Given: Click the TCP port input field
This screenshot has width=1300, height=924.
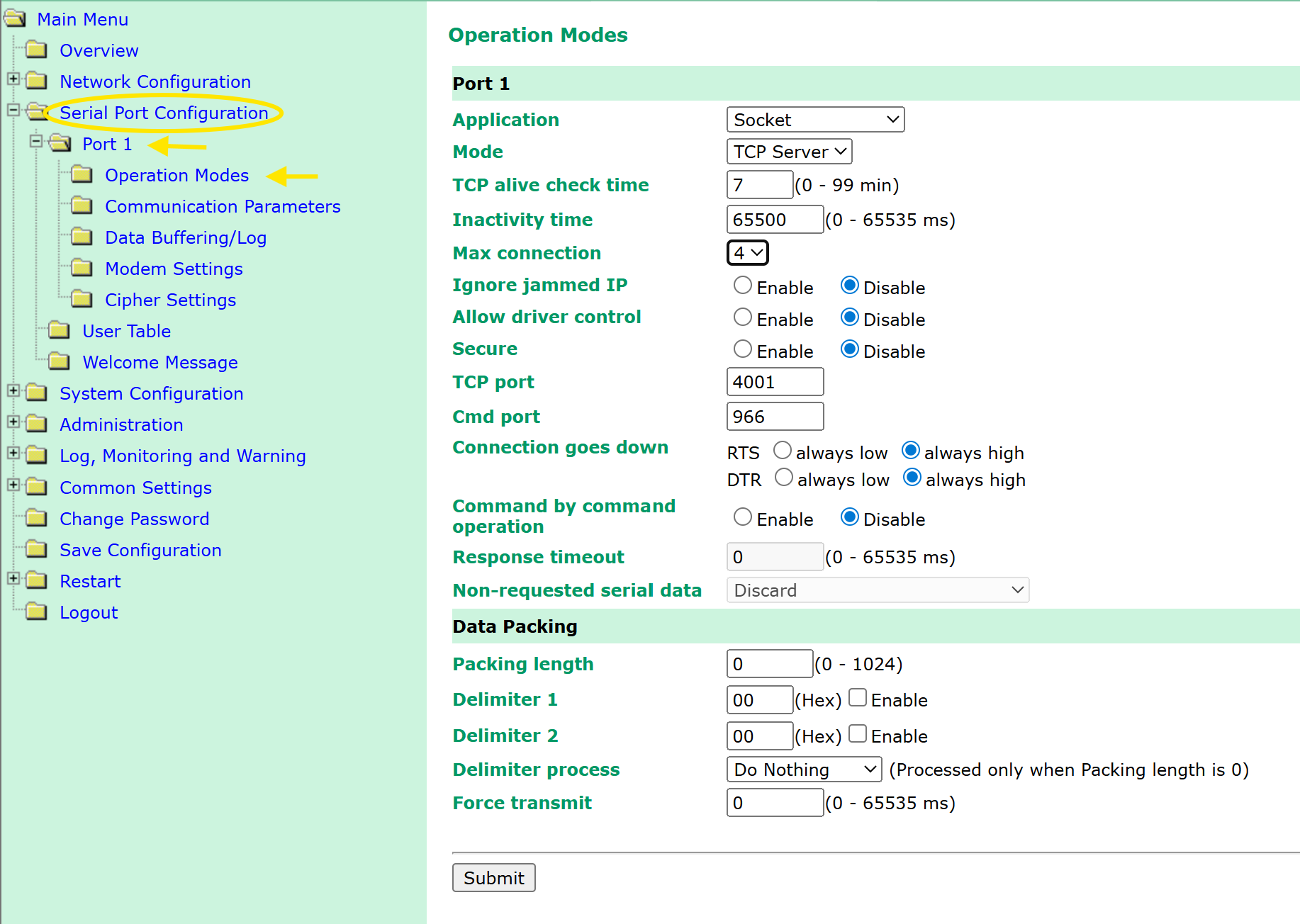Looking at the screenshot, I should point(775,382).
